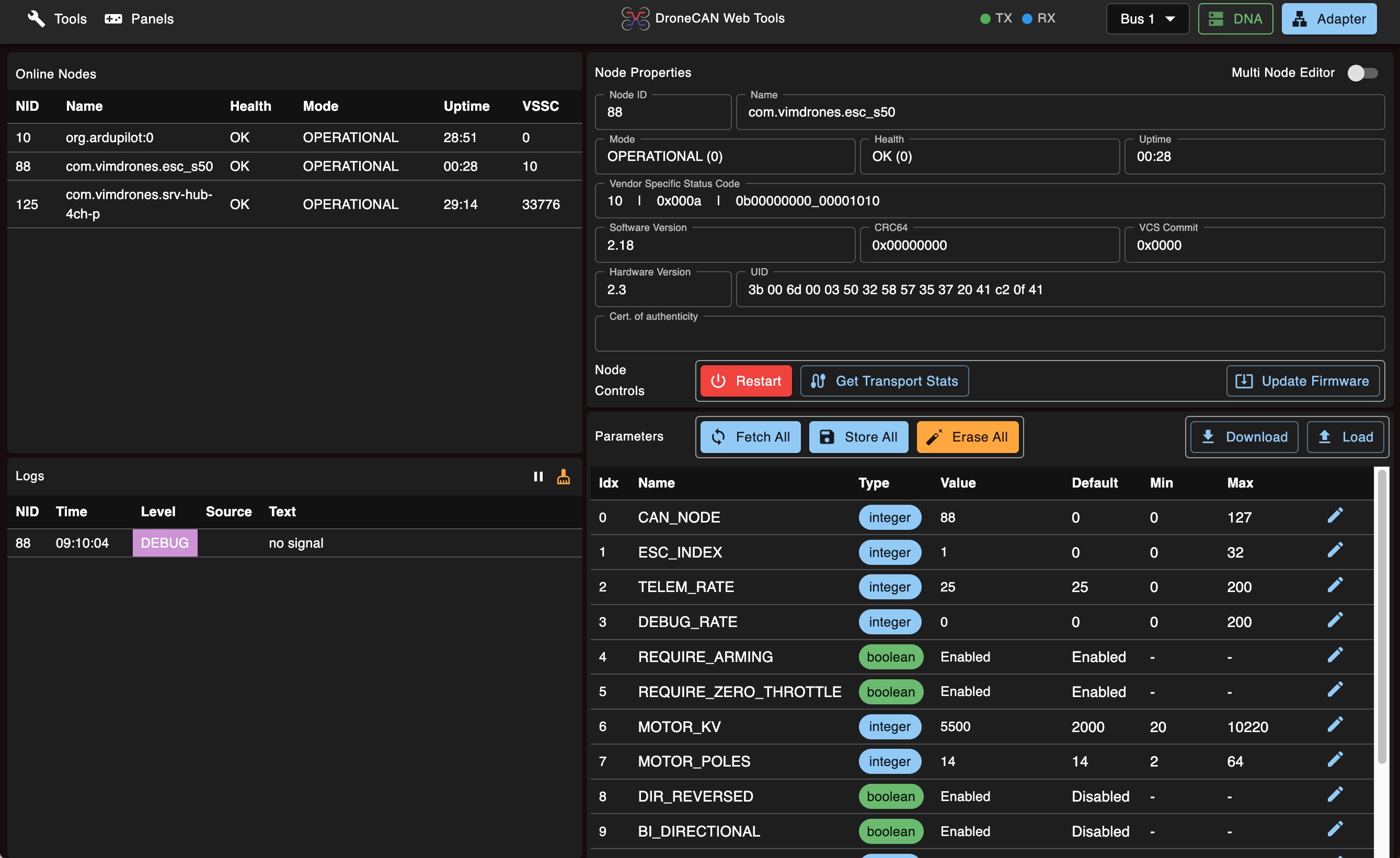The image size is (1400, 858).
Task: Click the VSSC column header
Action: 541,106
